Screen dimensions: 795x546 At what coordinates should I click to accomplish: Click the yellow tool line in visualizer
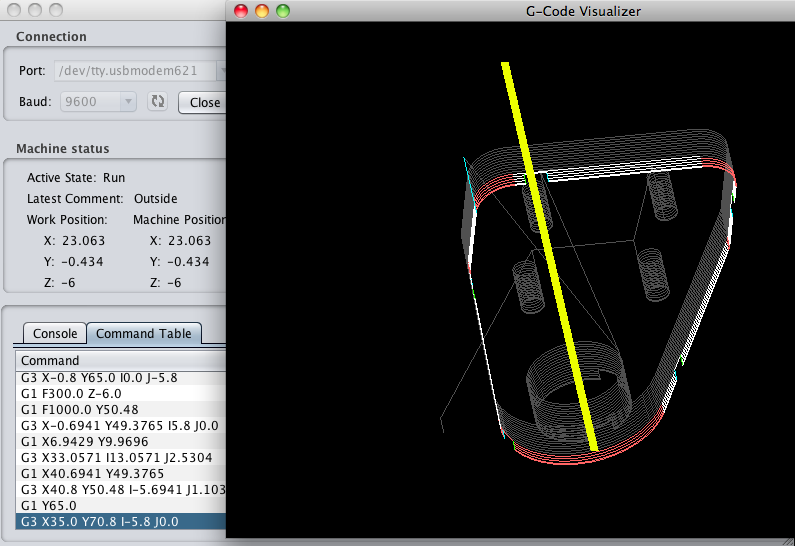point(550,257)
